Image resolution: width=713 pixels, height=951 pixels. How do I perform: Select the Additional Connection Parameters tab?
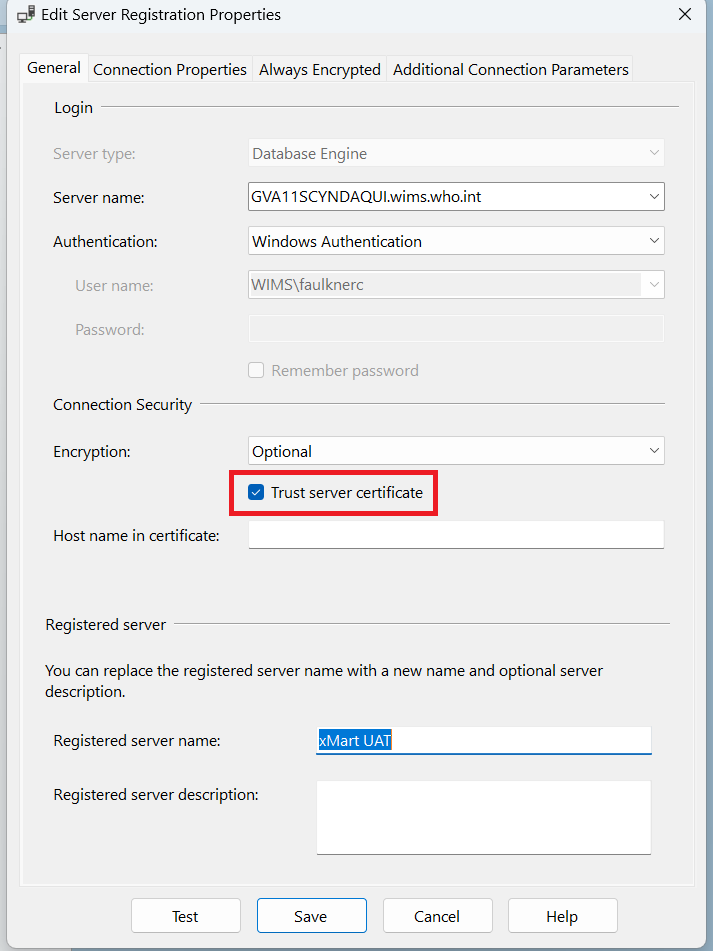pos(510,69)
